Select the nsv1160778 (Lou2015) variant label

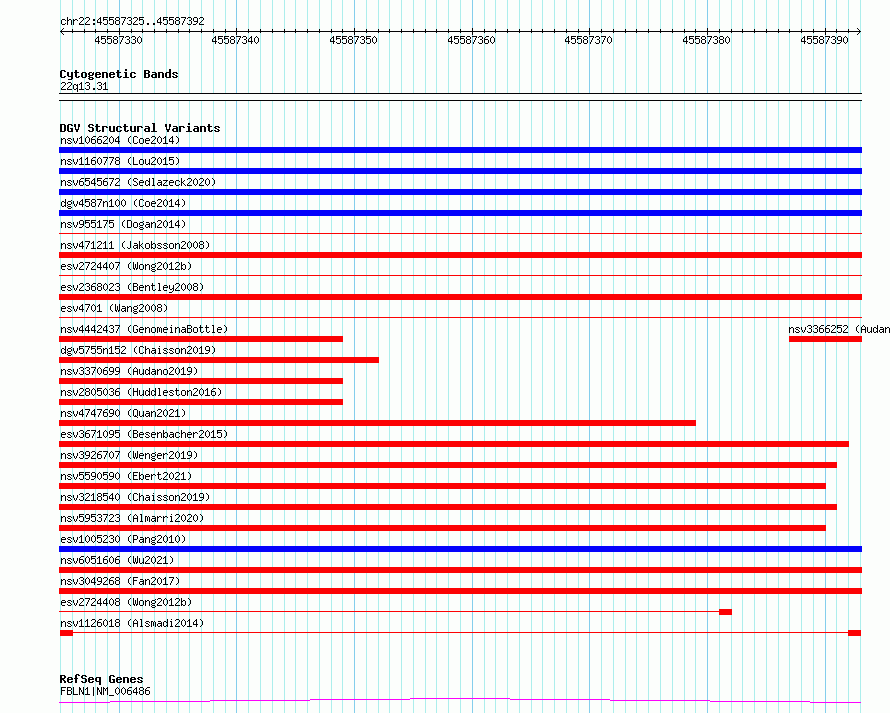(x=120, y=161)
